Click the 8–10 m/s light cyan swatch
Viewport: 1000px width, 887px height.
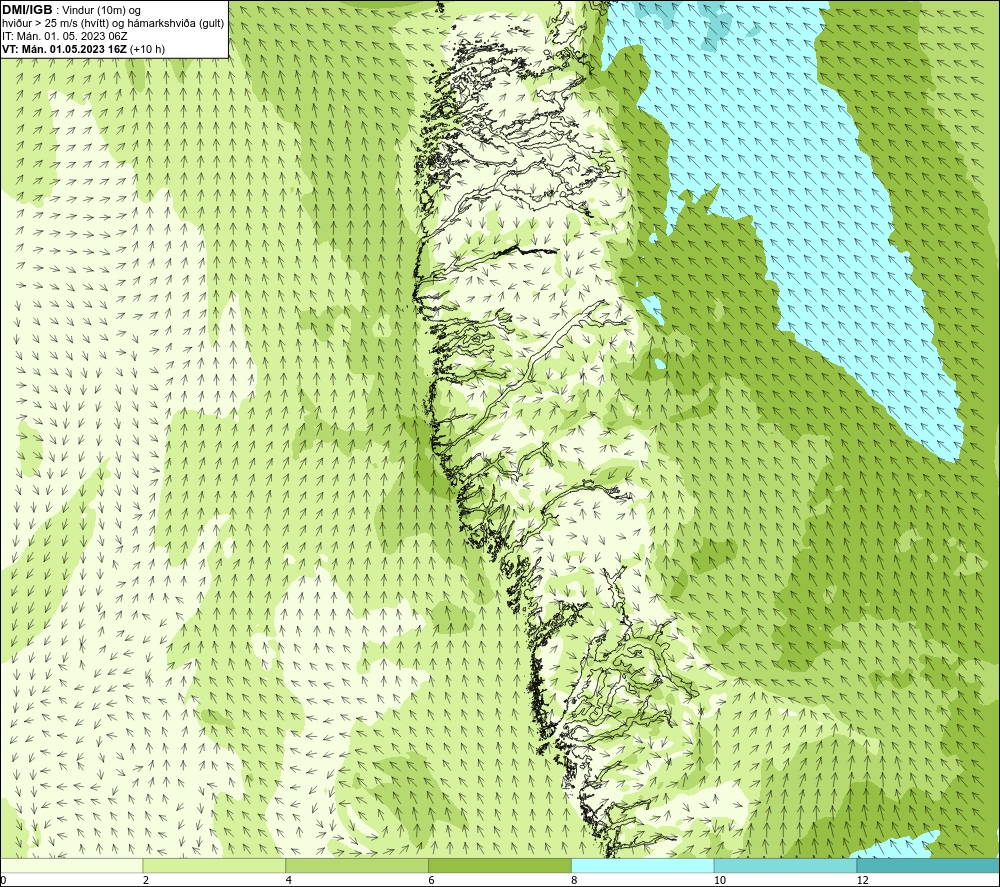coord(642,865)
